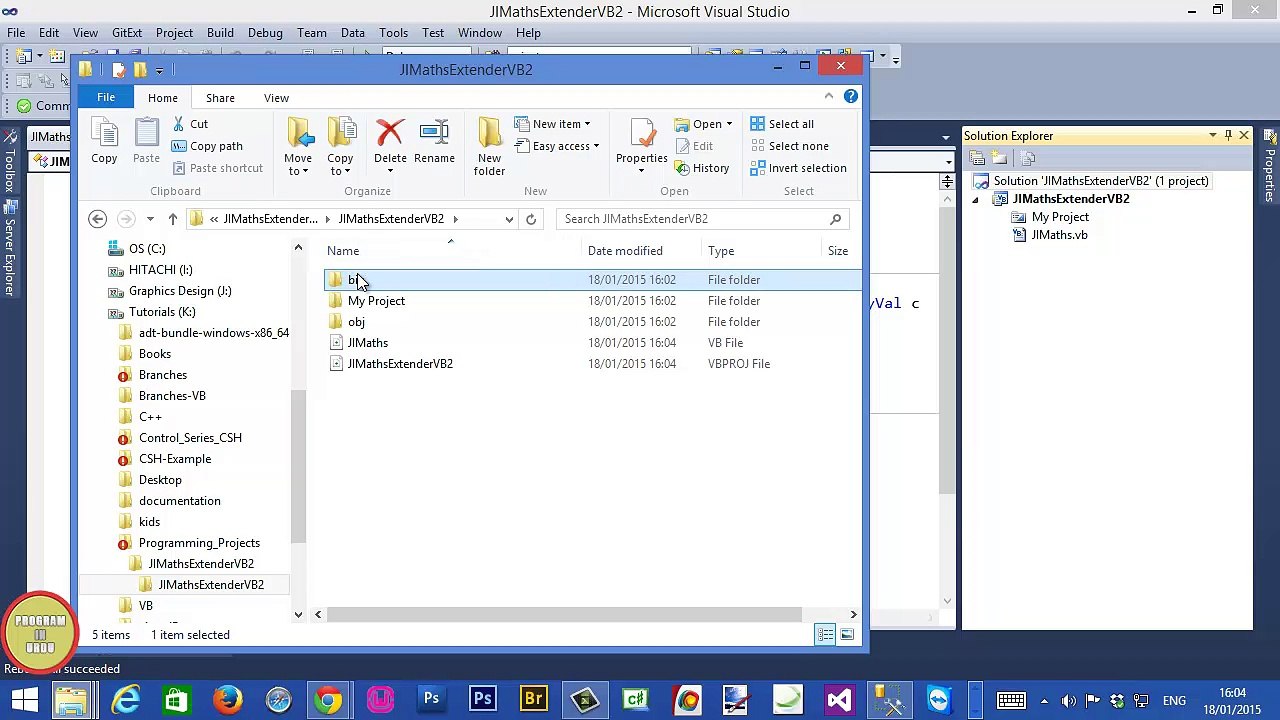The width and height of the screenshot is (1280, 720).
Task: Open recent locations dropdown arrow
Action: coord(150,219)
